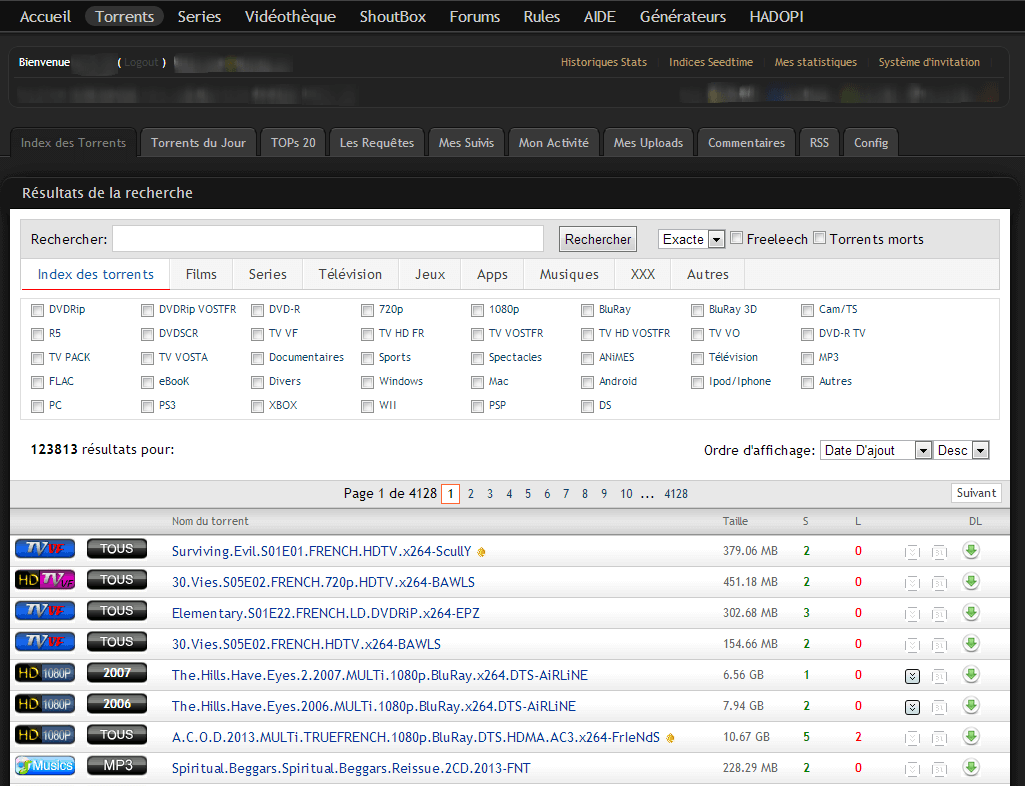This screenshot has height=786, width=1025.
Task: Check the TV HD VOSTFR filter
Action: click(x=588, y=334)
